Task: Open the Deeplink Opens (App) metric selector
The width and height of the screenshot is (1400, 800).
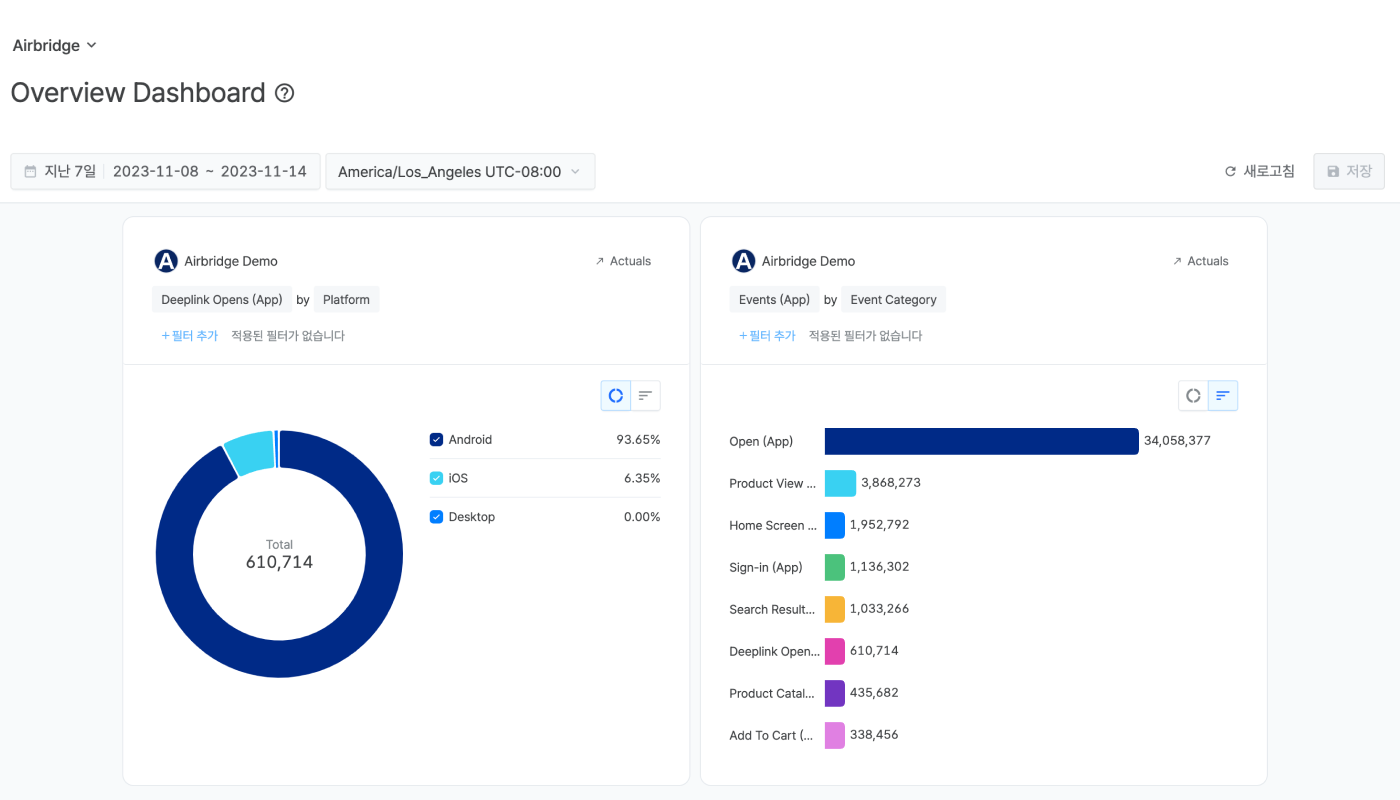Action: point(222,299)
